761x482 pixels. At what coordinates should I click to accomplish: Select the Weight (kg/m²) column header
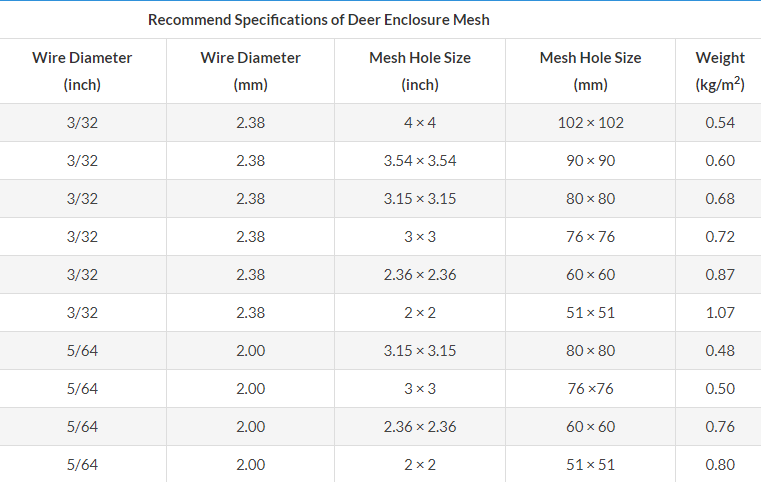tap(720, 71)
